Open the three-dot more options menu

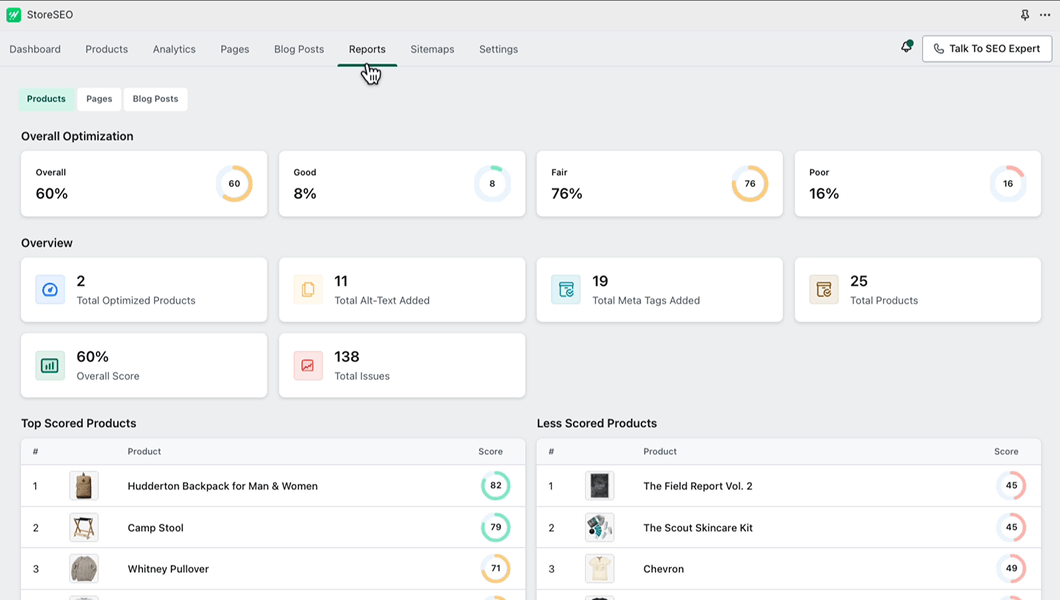coord(1045,15)
